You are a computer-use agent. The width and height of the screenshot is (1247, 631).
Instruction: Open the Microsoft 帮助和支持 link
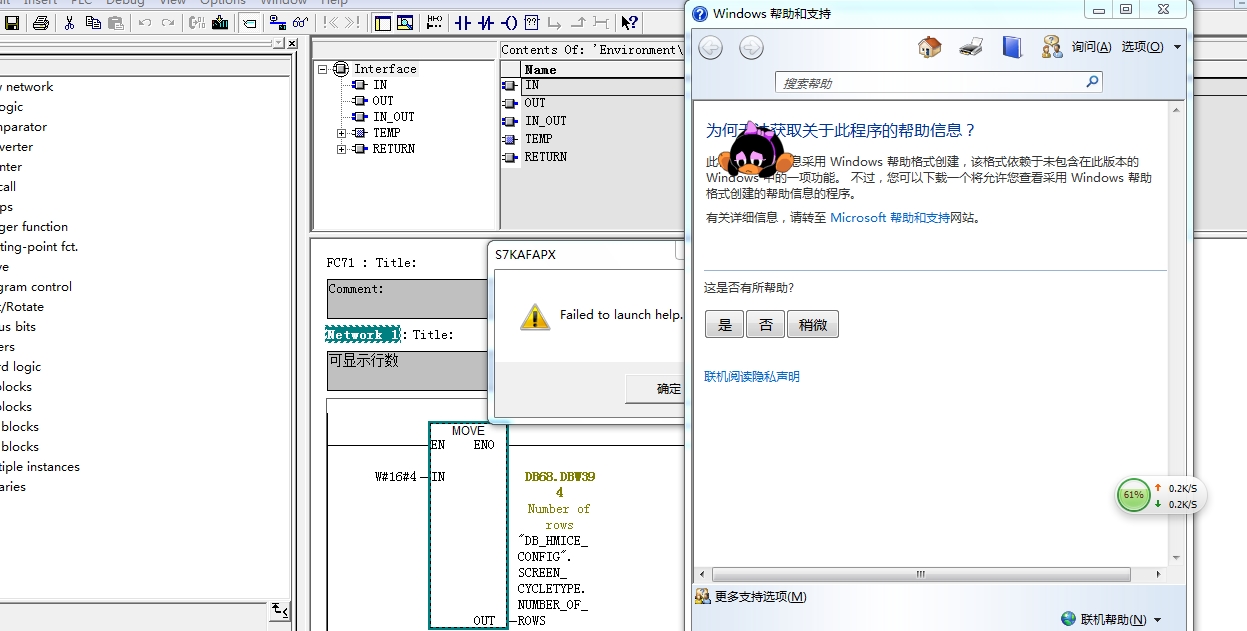click(x=889, y=217)
